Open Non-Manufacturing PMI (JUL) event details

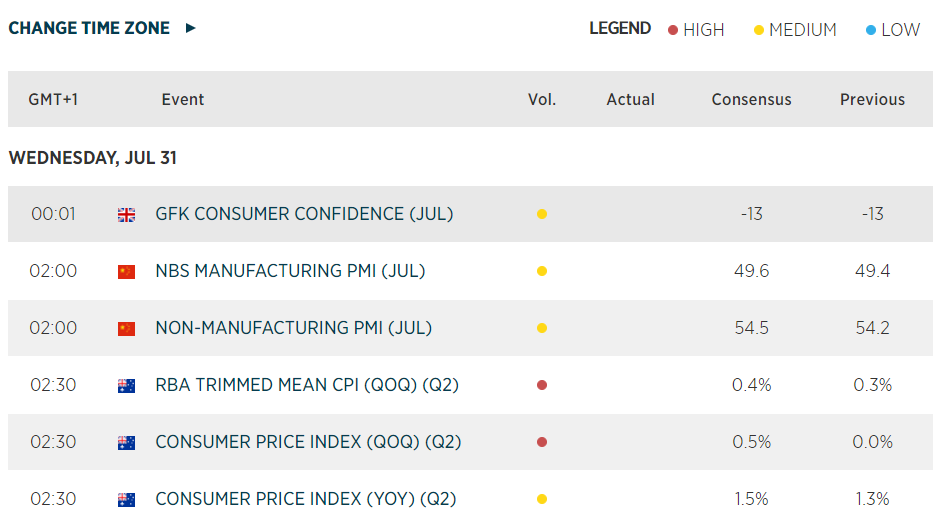(293, 328)
